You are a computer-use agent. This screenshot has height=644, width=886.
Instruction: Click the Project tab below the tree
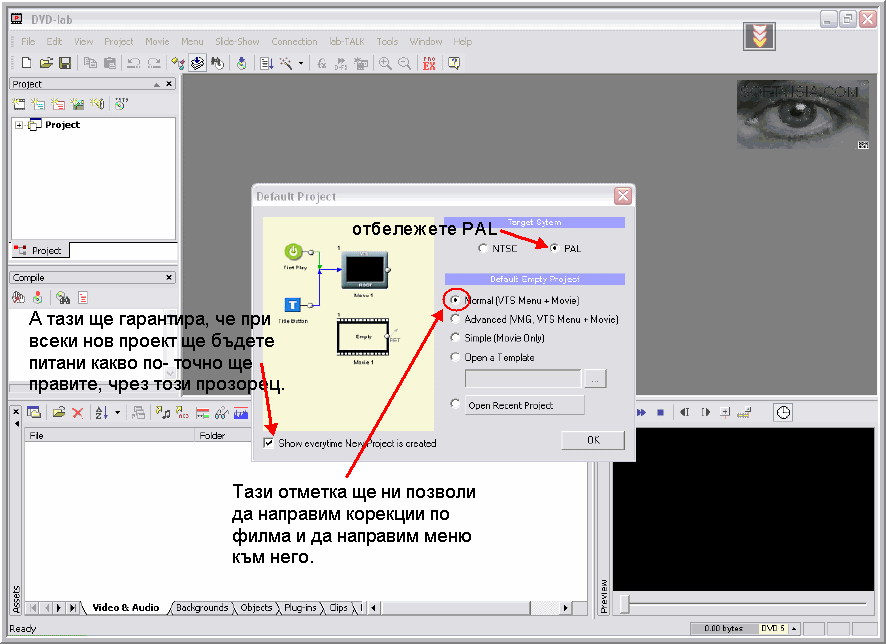(40, 250)
